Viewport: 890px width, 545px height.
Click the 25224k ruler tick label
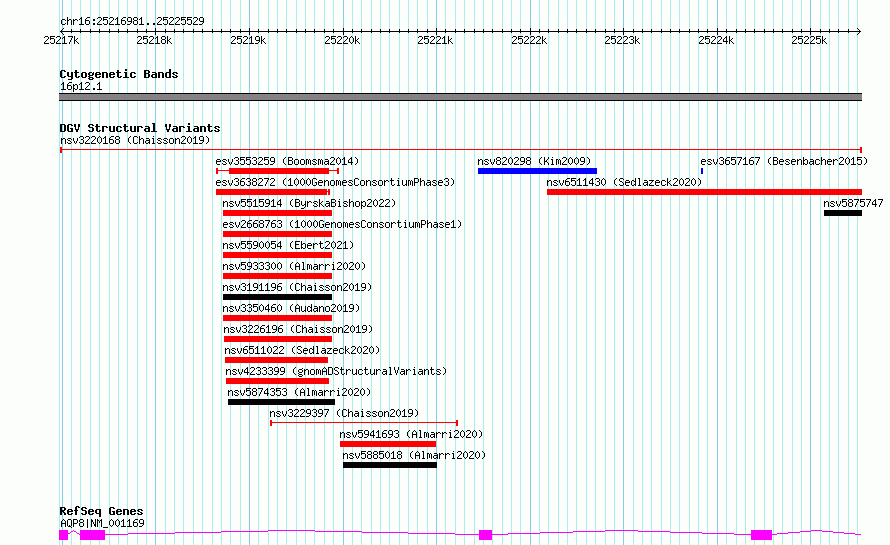point(716,40)
